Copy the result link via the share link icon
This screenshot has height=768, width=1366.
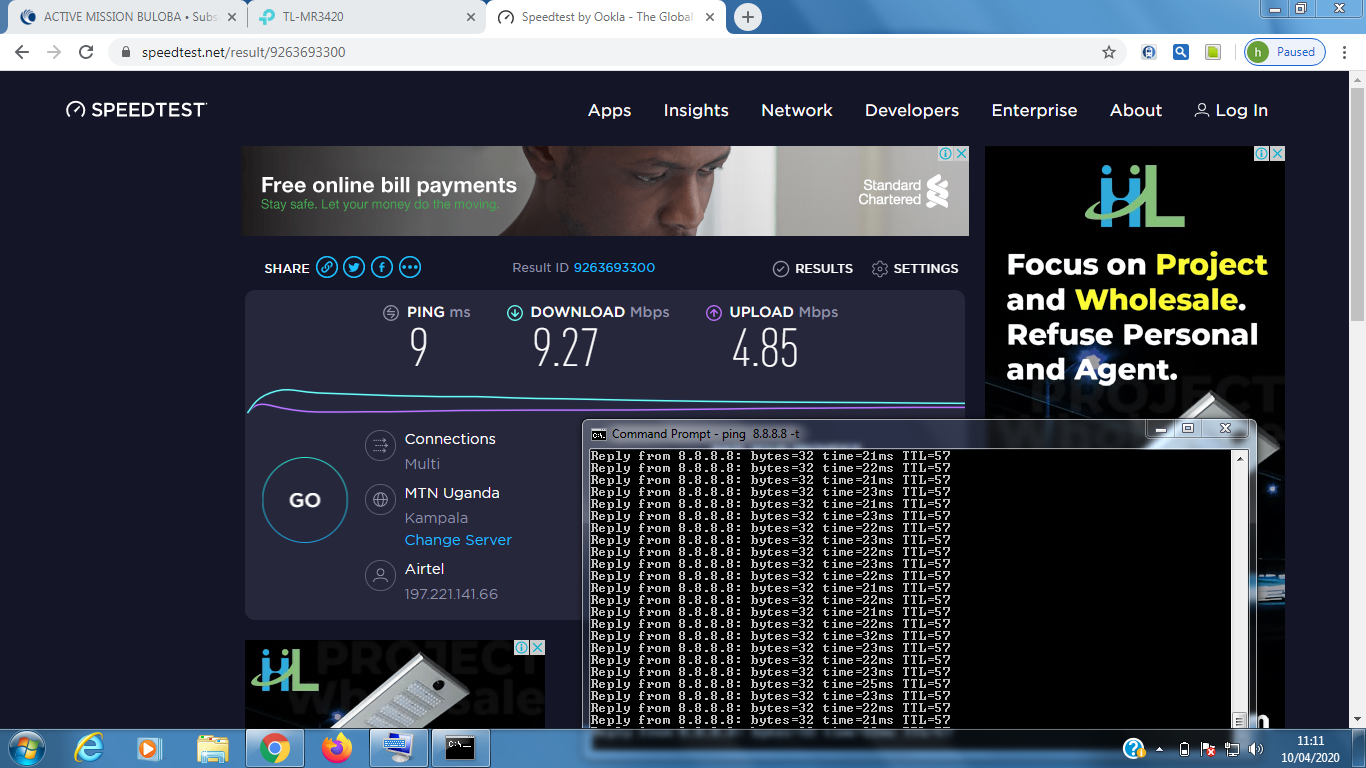coord(327,267)
